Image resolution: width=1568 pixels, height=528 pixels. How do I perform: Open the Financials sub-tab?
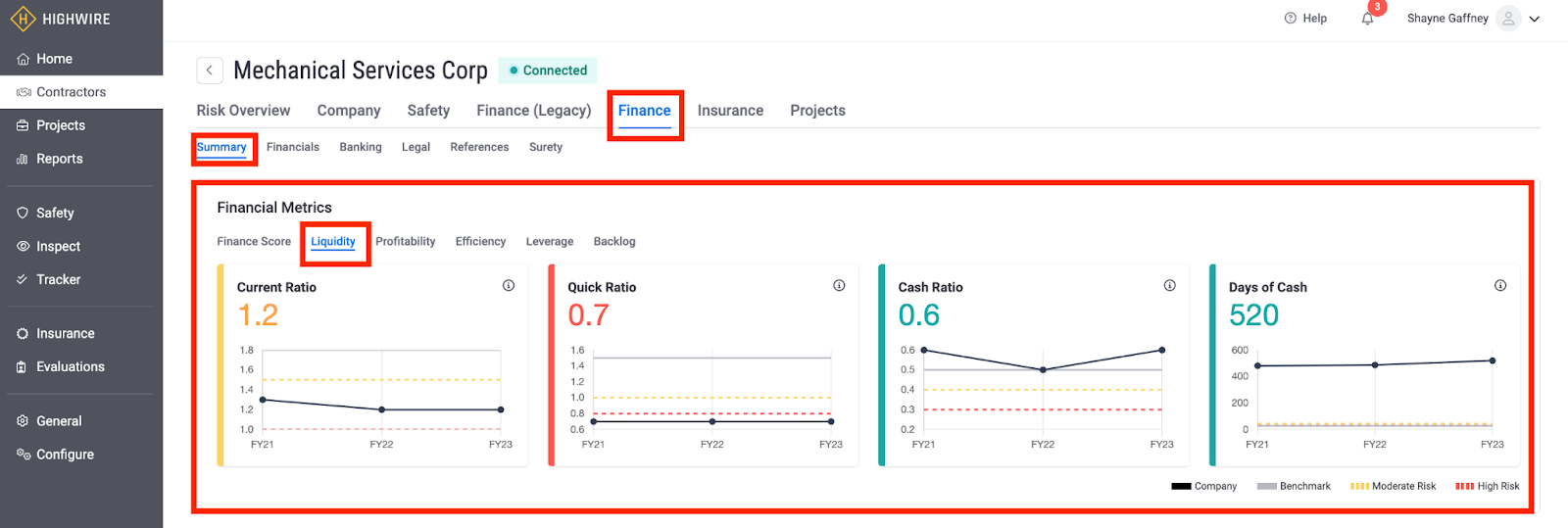pyautogui.click(x=292, y=147)
